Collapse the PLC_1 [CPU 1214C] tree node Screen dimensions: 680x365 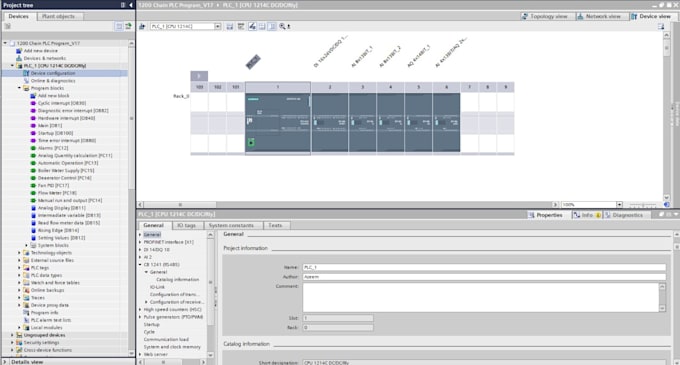point(12,65)
